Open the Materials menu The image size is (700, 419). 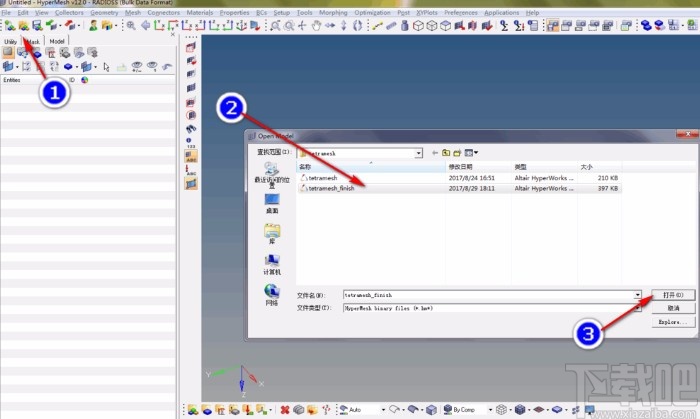(x=200, y=12)
